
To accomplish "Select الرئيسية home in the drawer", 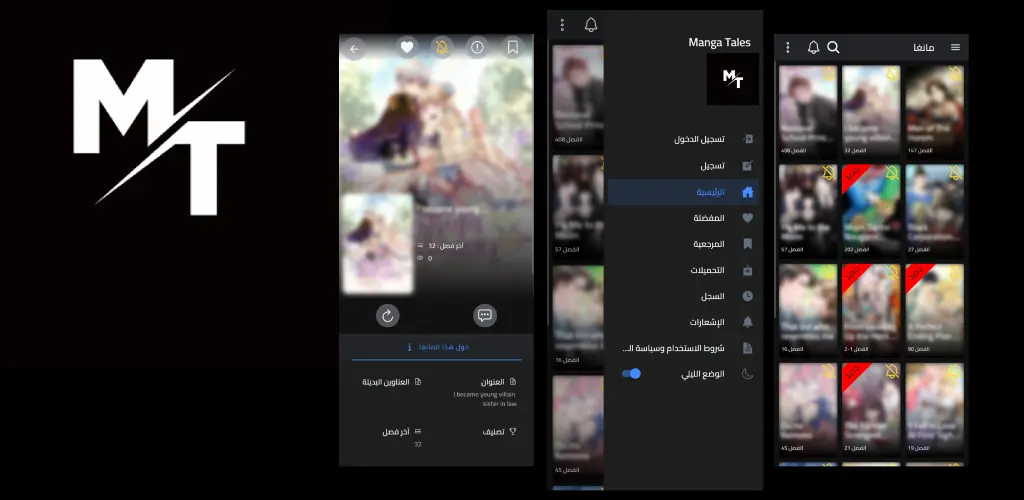I will (683, 193).
